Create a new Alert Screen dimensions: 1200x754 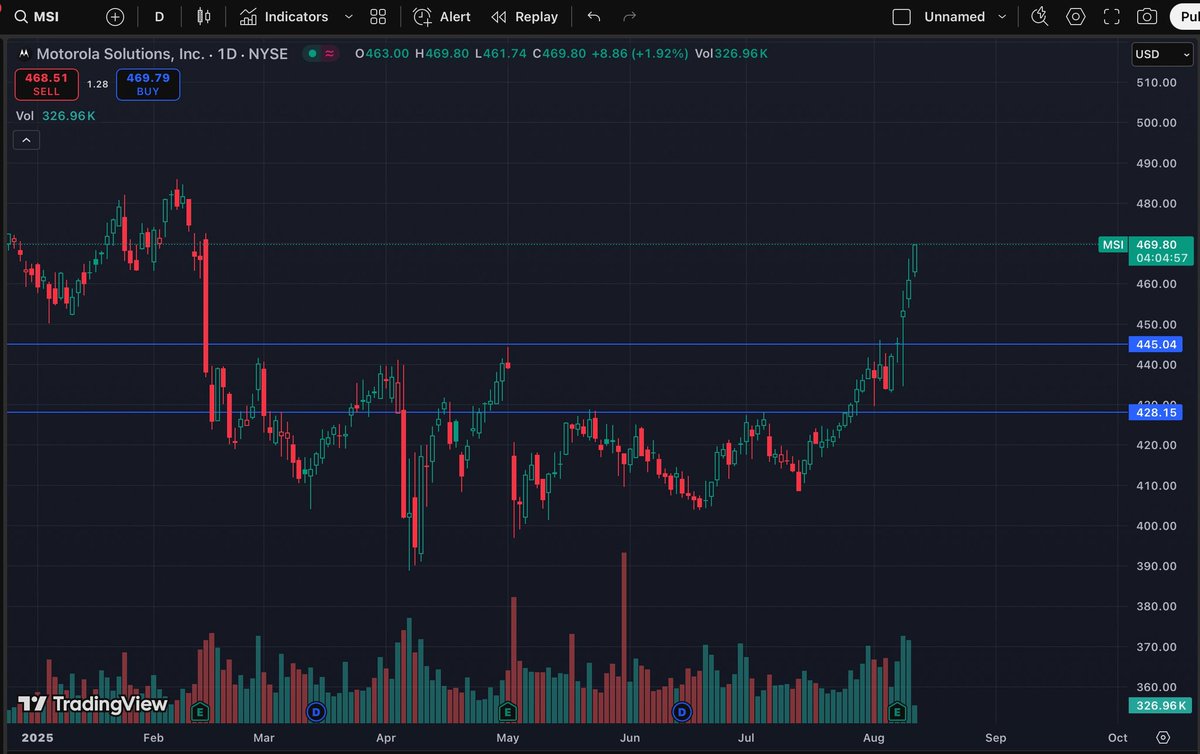click(441, 16)
